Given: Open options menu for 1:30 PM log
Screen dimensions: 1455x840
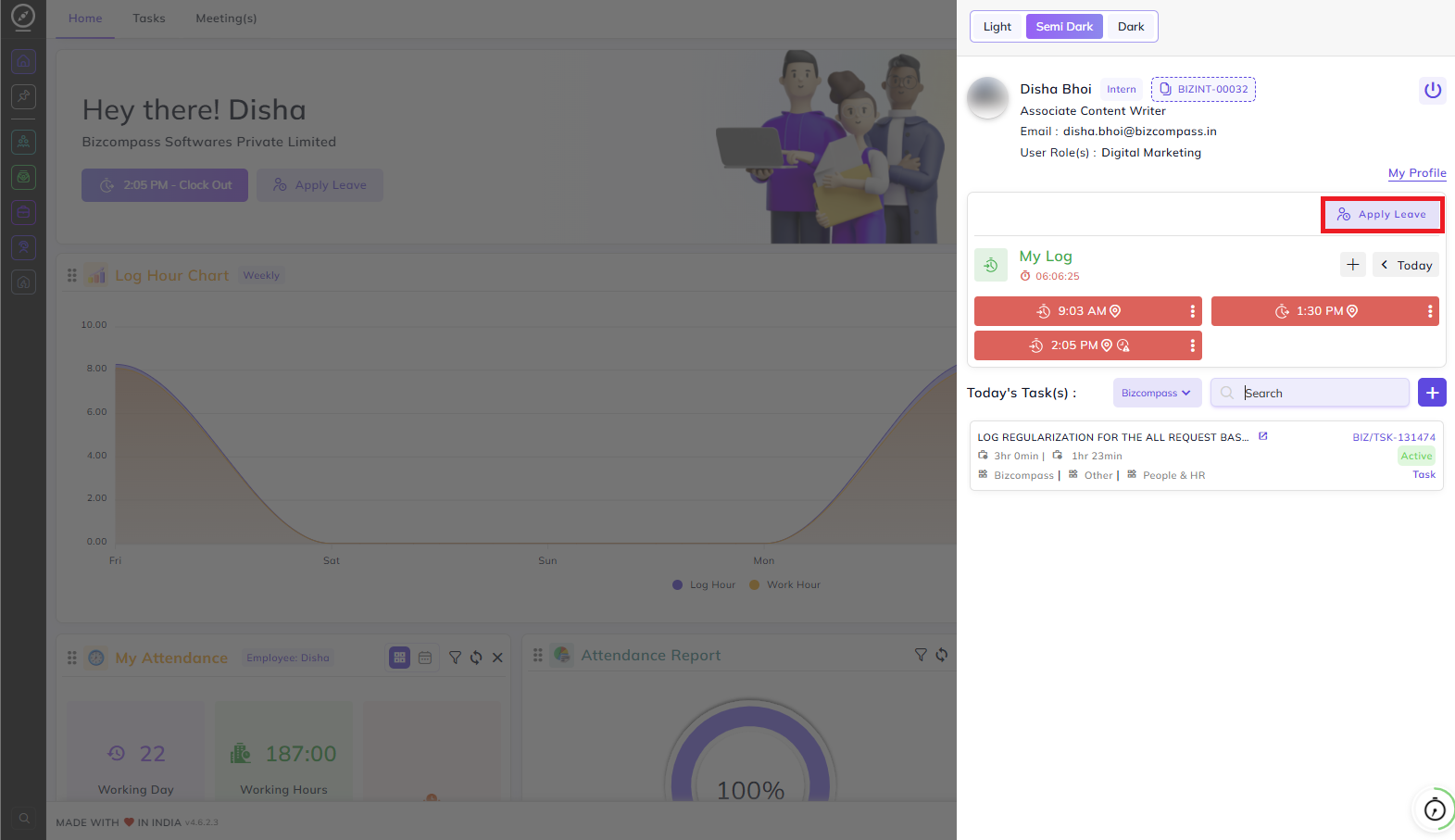Looking at the screenshot, I should (1430, 311).
